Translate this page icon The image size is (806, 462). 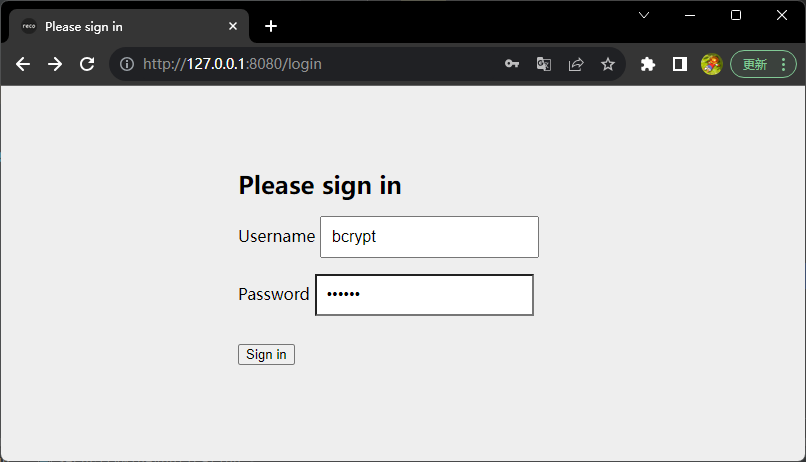pyautogui.click(x=544, y=64)
